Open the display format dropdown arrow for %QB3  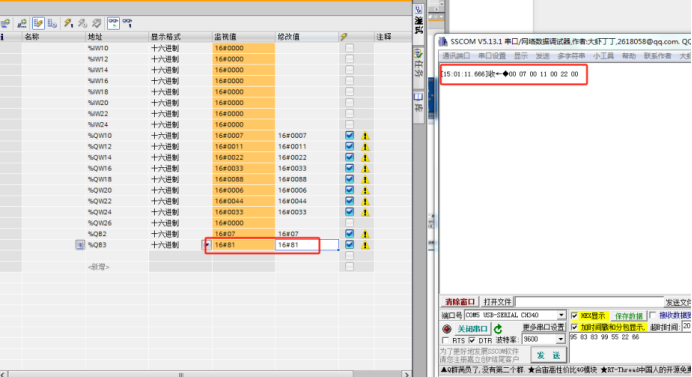point(207,245)
